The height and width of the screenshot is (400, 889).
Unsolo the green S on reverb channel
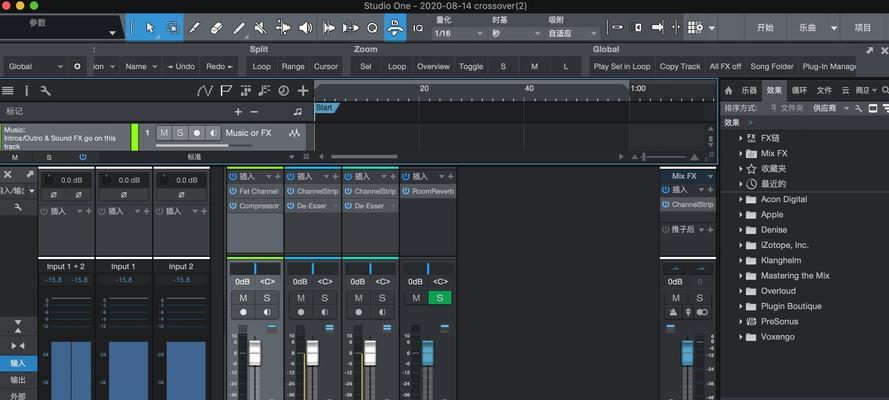pos(440,298)
